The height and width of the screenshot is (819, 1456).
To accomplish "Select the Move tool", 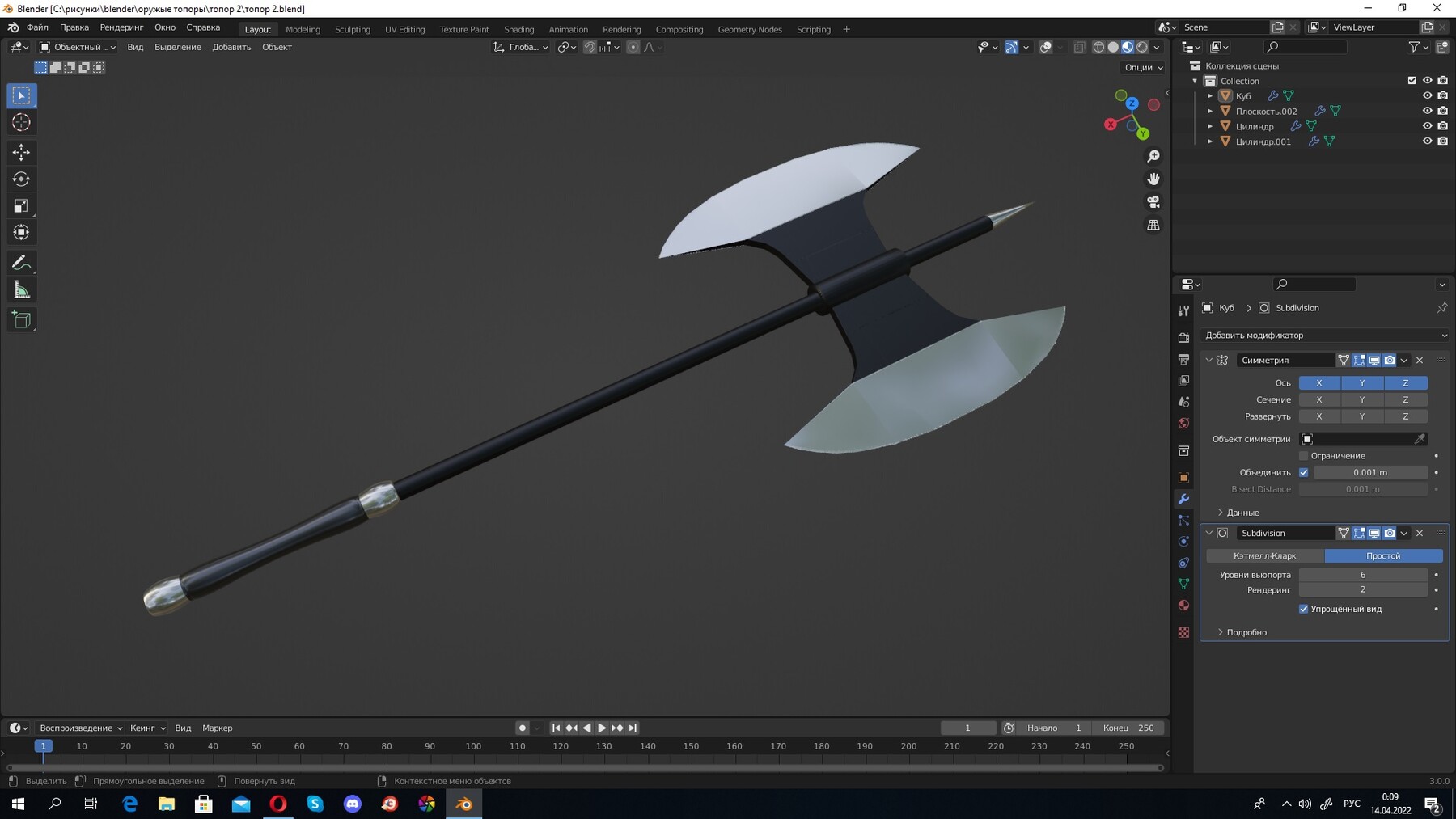I will (21, 151).
